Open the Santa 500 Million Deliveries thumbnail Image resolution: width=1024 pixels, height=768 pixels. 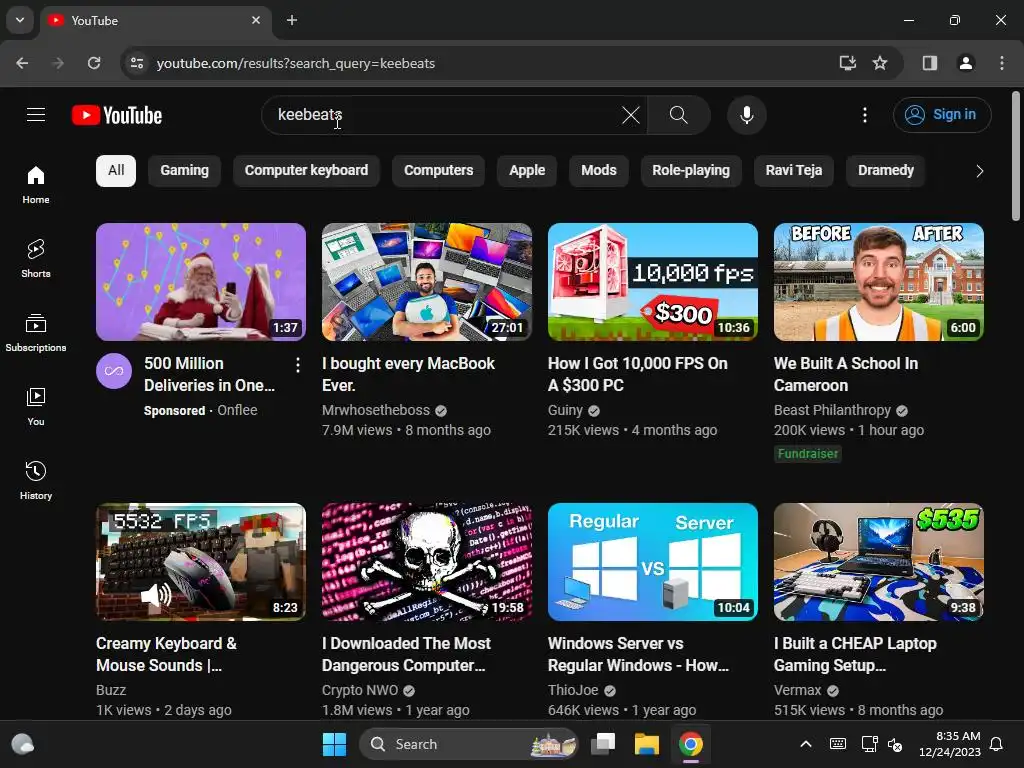click(x=200, y=281)
